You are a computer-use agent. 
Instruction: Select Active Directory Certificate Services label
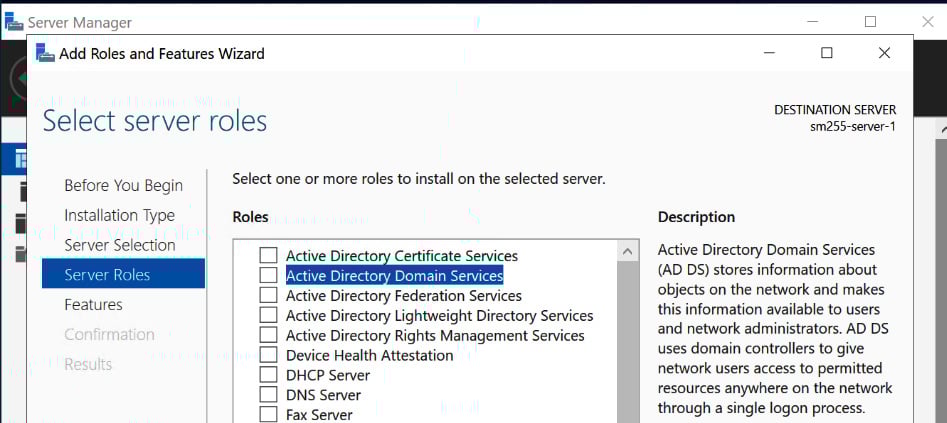coord(402,256)
